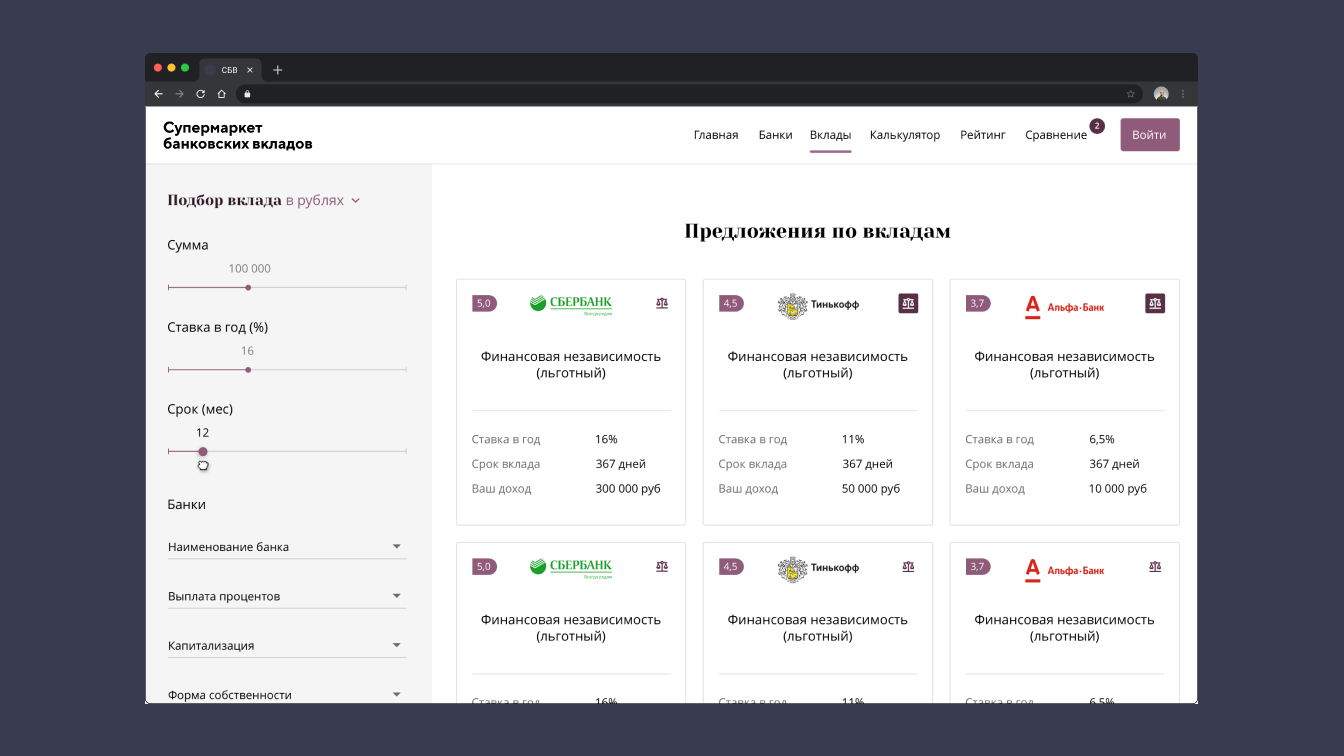The image size is (1344, 756).
Task: Click compare scales icon on second-row Sberbank card
Action: 662,566
